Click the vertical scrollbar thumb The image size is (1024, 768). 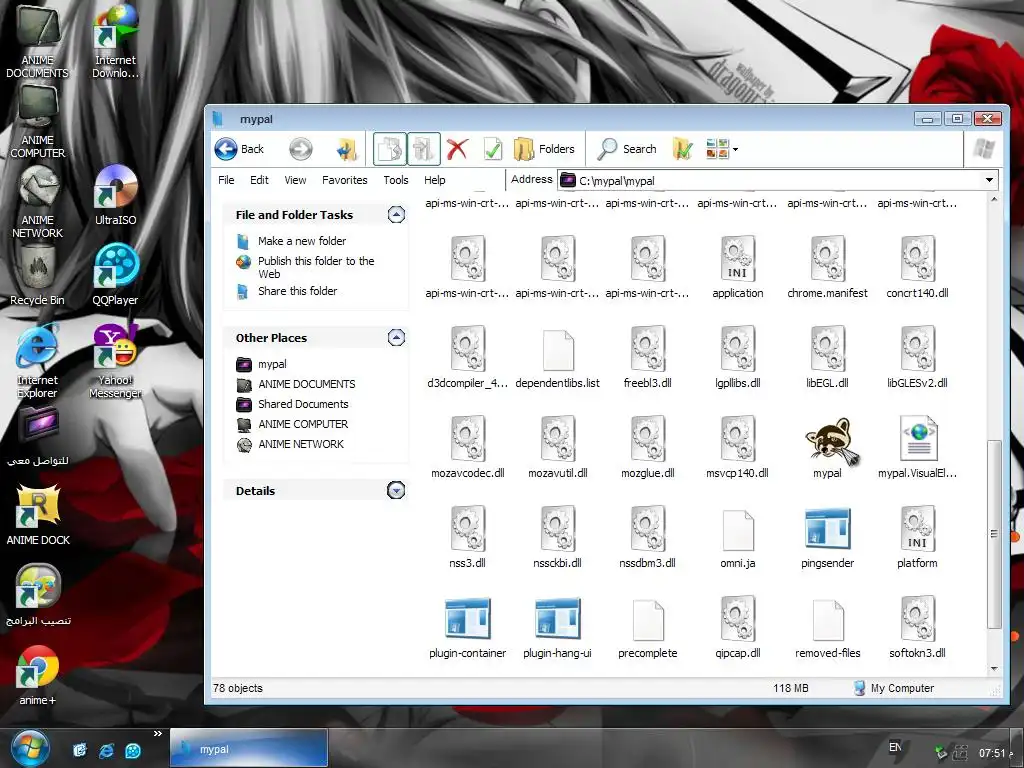coord(994,534)
